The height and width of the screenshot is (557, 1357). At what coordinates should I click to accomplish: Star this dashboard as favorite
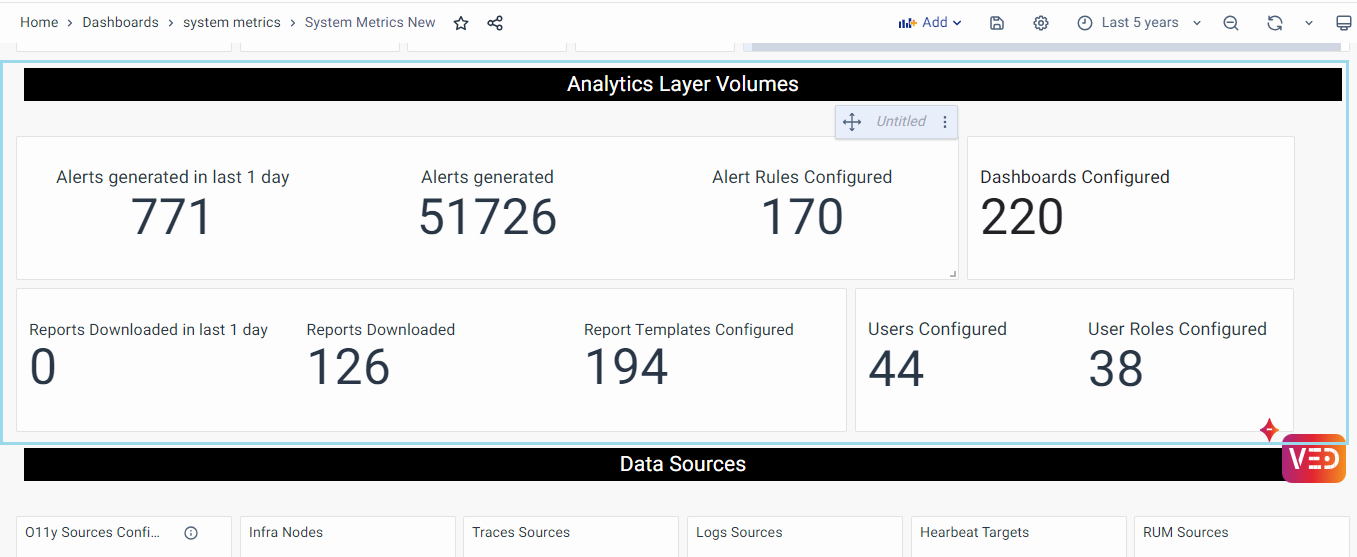[461, 23]
